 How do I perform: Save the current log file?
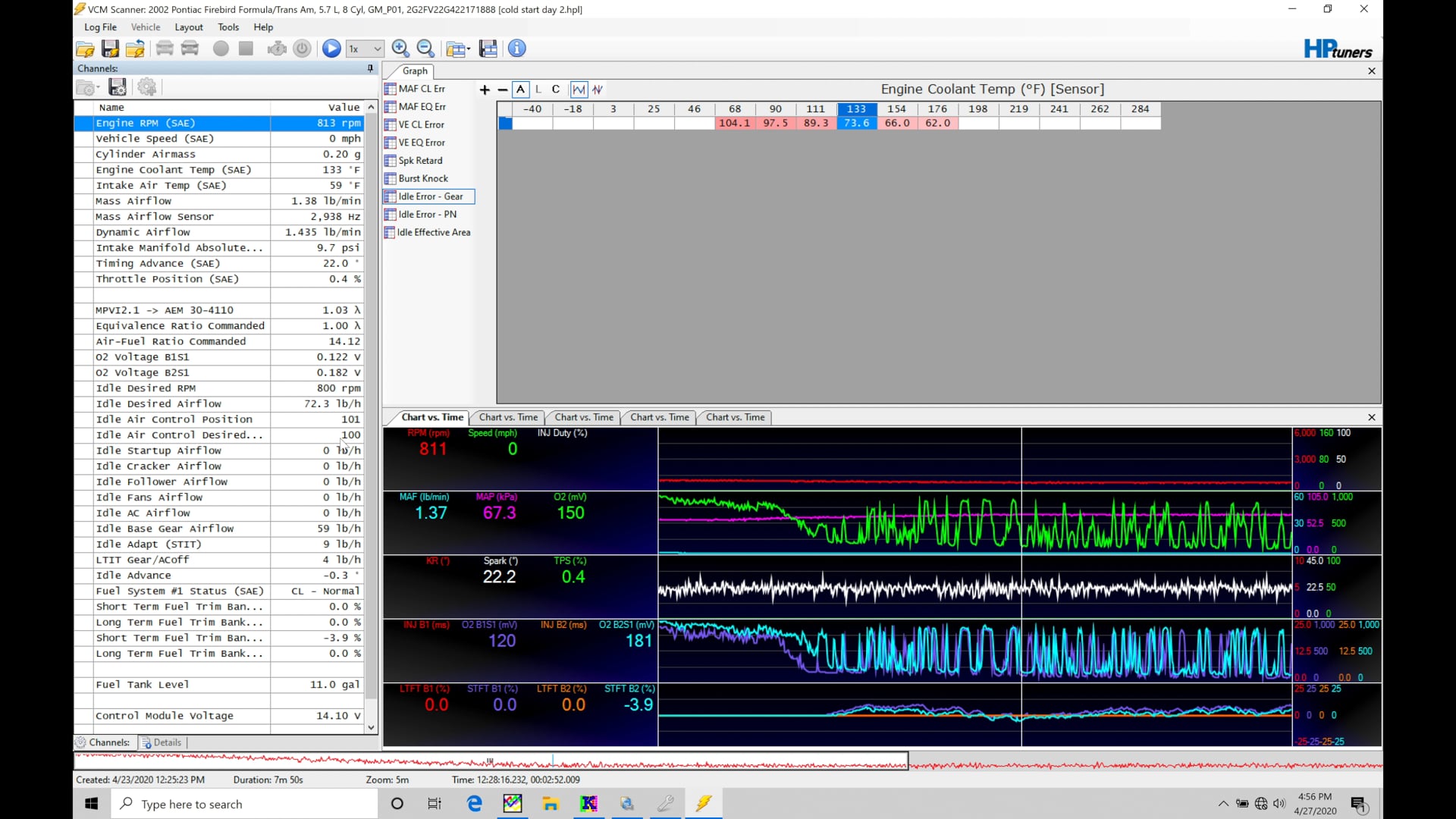tap(110, 48)
